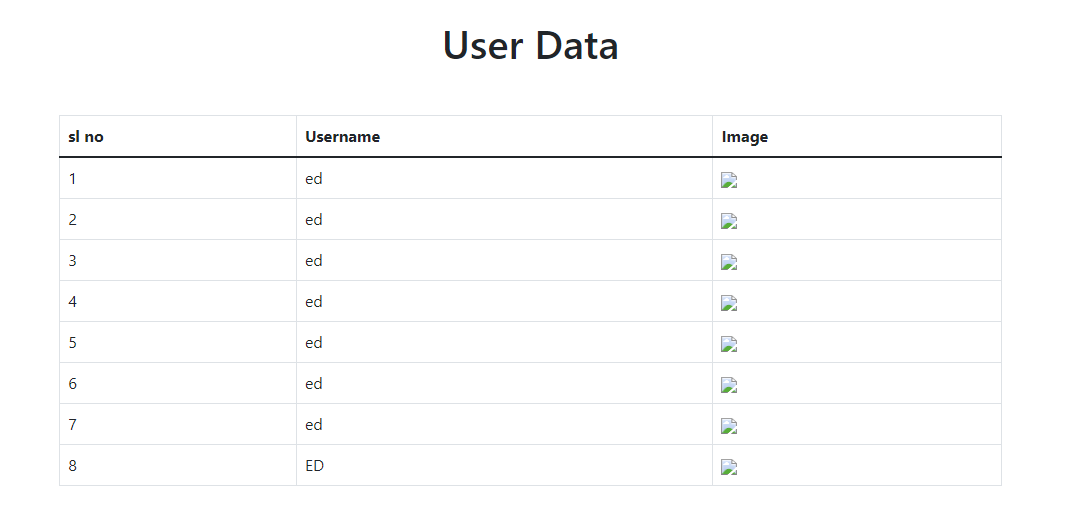Viewport: 1076px width, 514px height.
Task: Click the broken image icon in row 7
Action: click(729, 426)
